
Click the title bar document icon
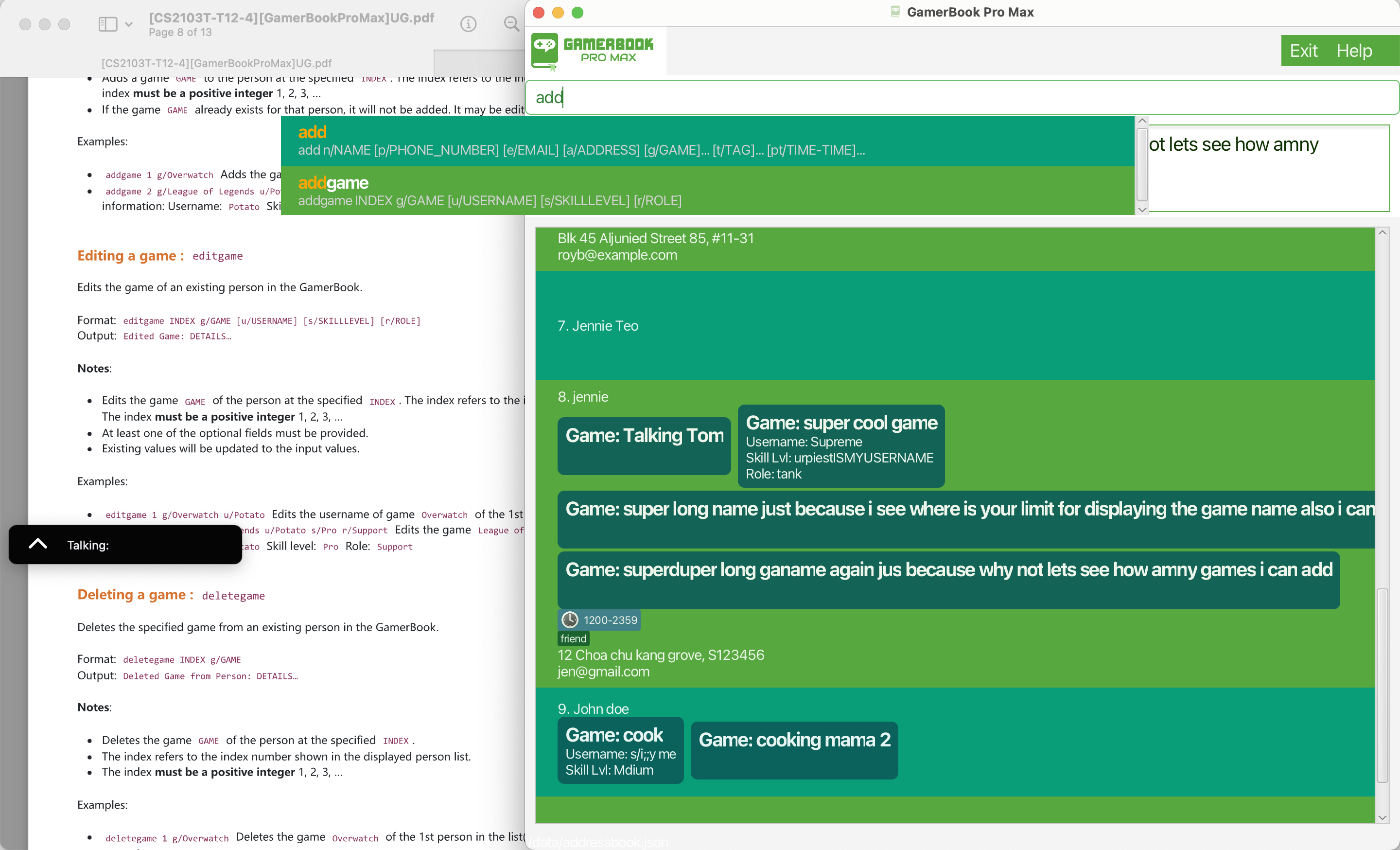(x=895, y=12)
